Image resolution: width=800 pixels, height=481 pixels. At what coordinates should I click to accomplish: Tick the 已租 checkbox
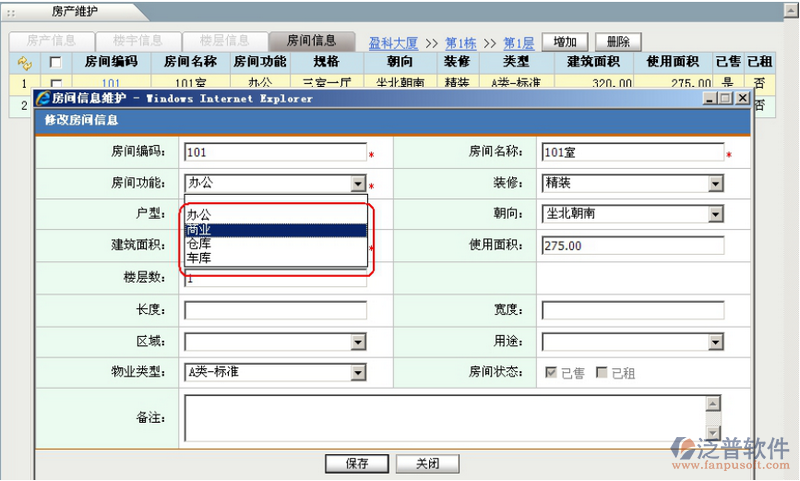[601, 373]
